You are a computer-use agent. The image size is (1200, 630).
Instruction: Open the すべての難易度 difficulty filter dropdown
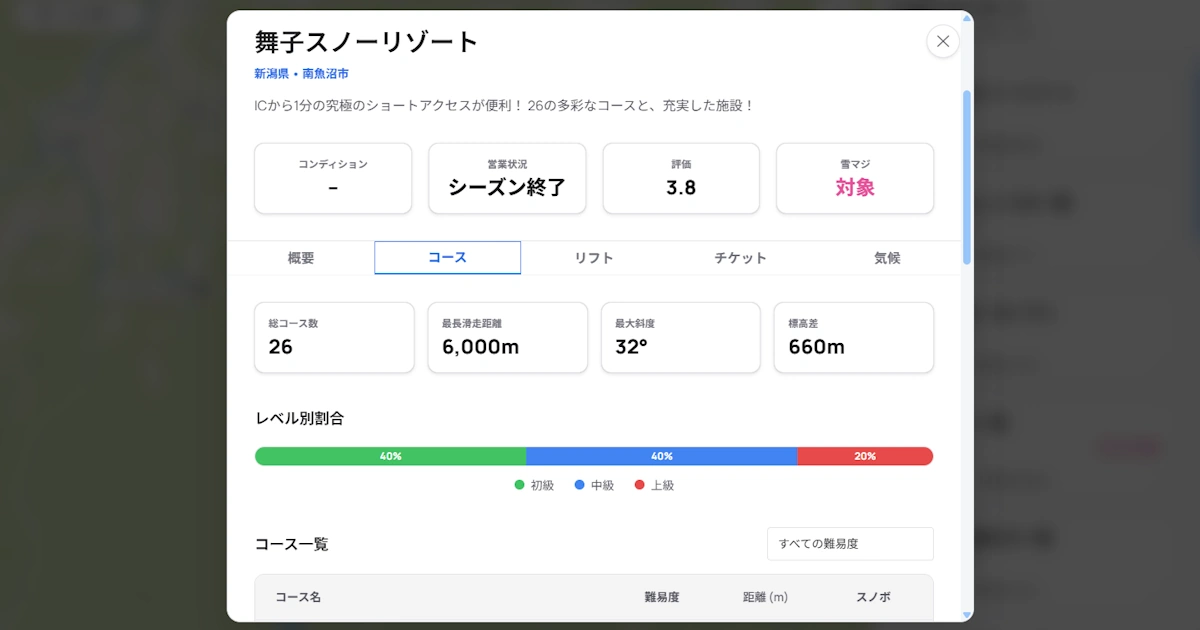point(850,544)
